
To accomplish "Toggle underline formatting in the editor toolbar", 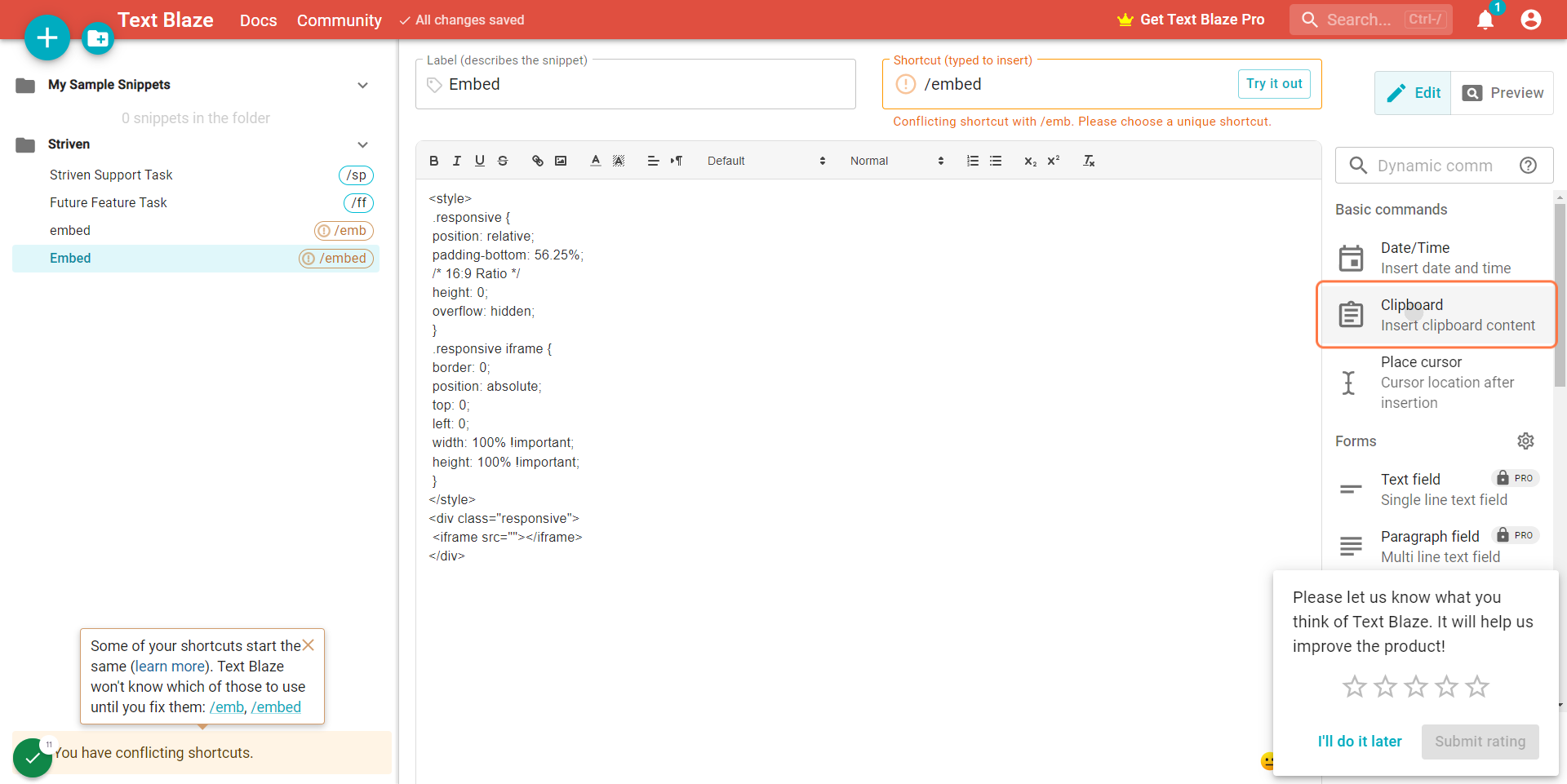I will [480, 161].
